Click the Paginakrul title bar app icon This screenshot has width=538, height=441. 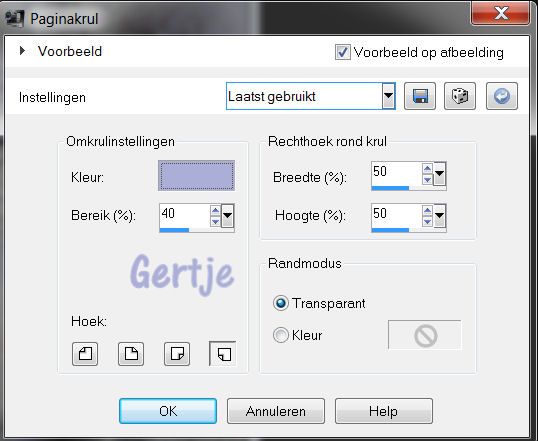[15, 18]
